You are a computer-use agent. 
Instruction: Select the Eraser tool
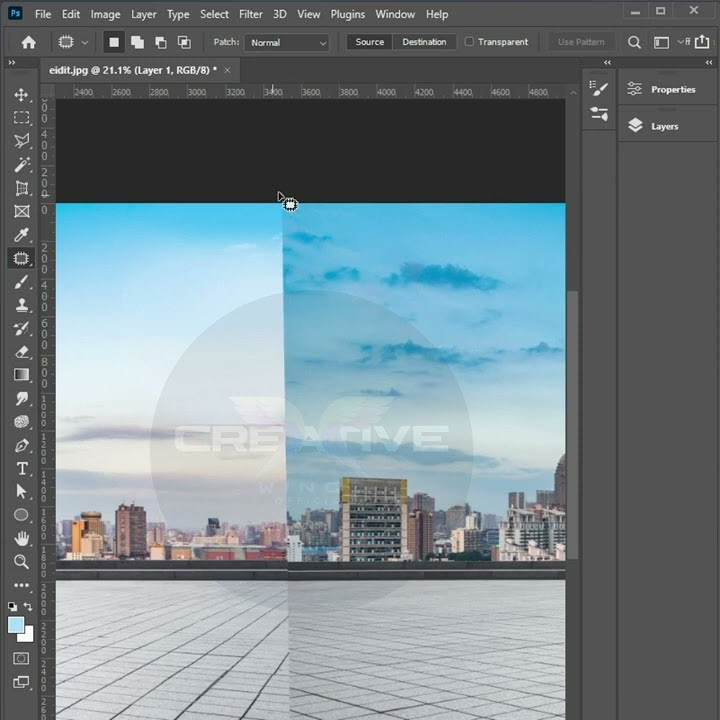point(21,351)
